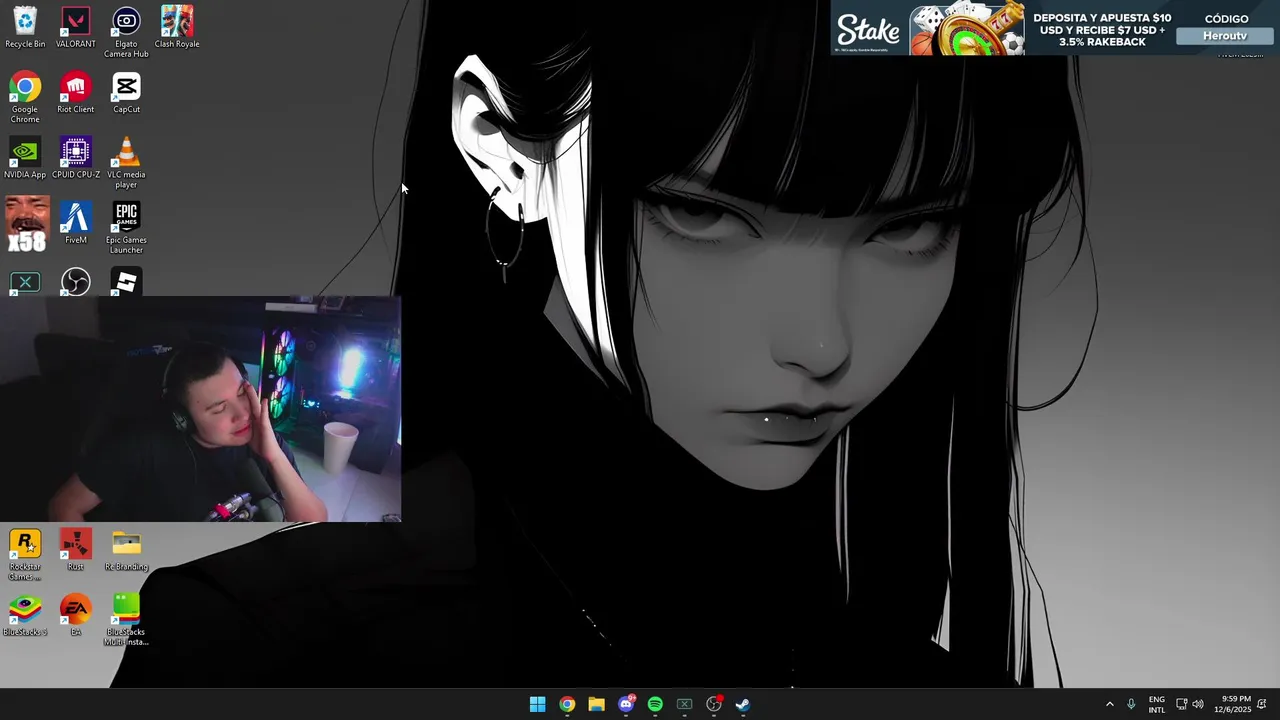Select the Roblox desktop shortcut

[x=126, y=282]
